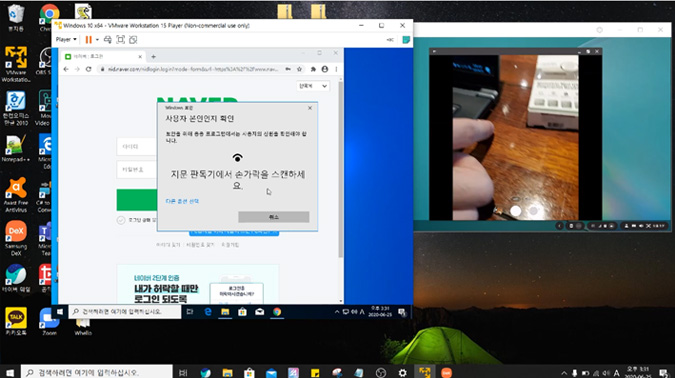Select other options link in fingerprint dialog
Image resolution: width=675 pixels, height=378 pixels.
coord(182,201)
